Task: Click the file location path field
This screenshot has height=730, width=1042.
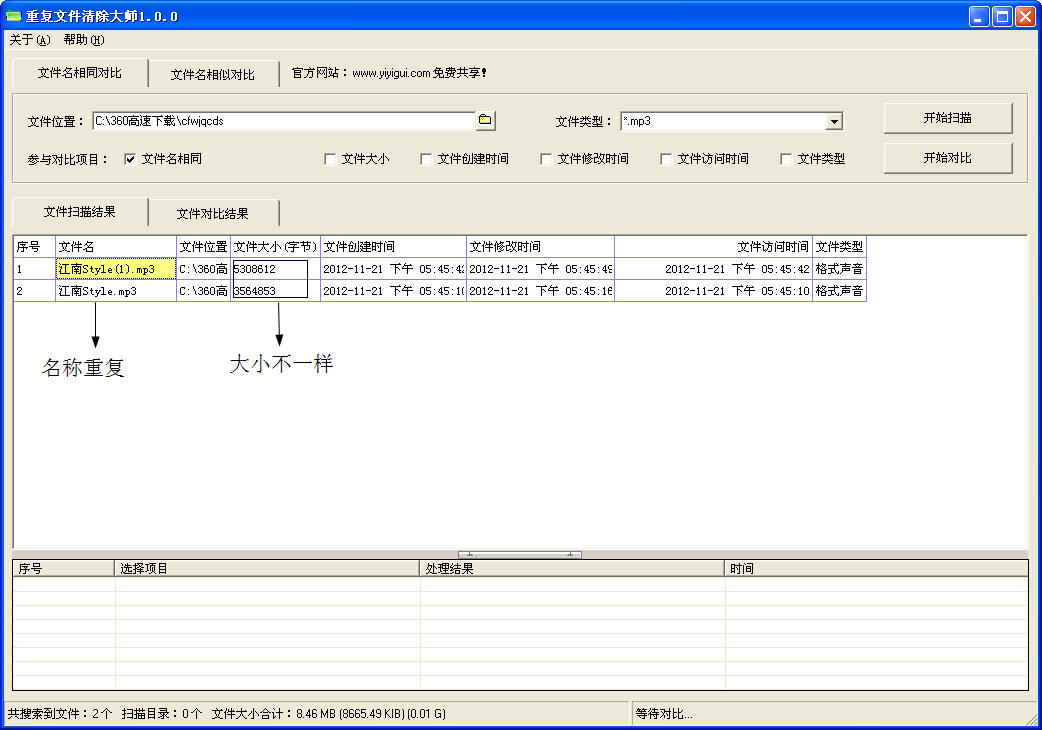Action: click(282, 121)
